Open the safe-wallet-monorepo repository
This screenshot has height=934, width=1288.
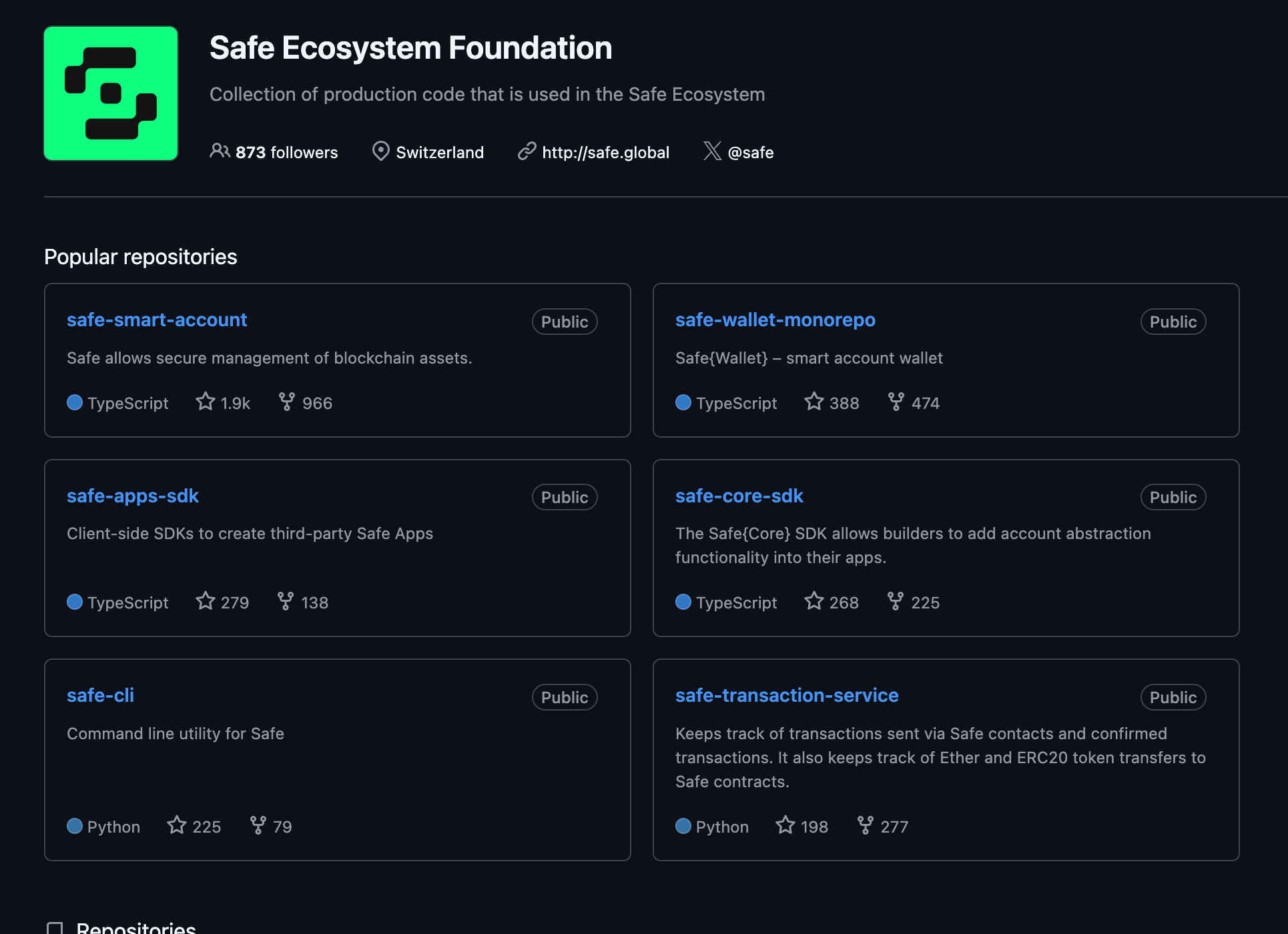point(775,320)
